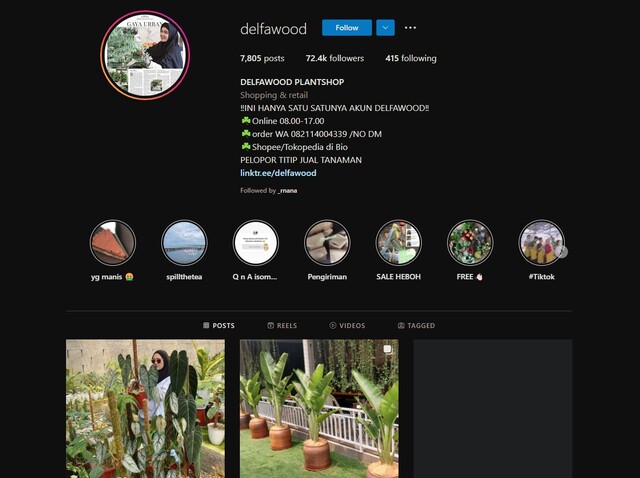Expand the suggested accounts dropdown arrow
The image size is (640, 478).
pyautogui.click(x=385, y=28)
